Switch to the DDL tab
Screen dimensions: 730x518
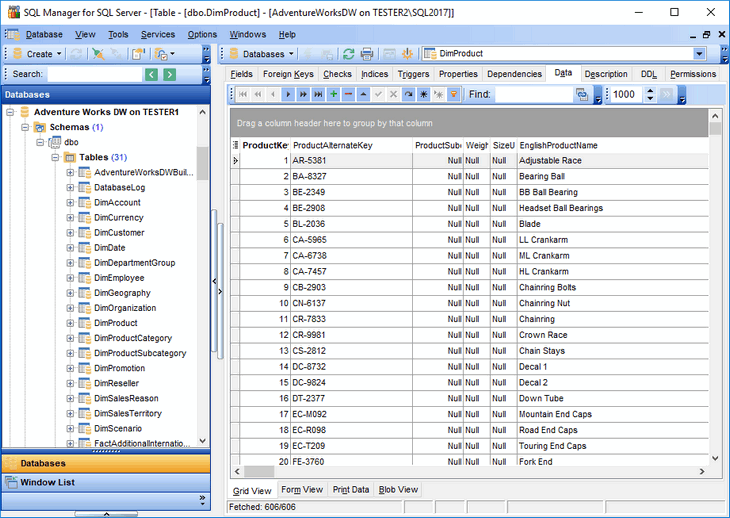649,74
